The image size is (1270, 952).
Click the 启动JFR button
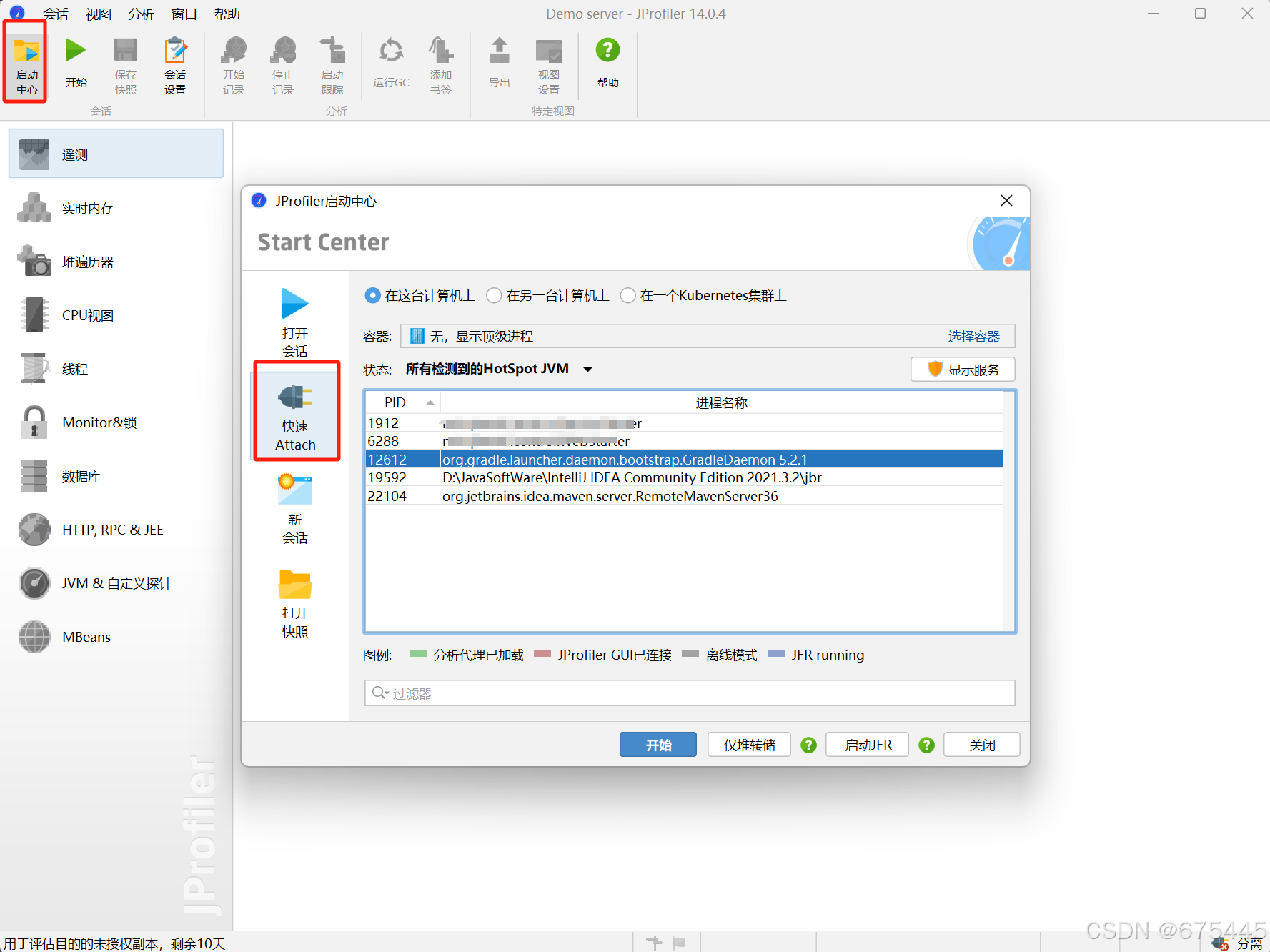pyautogui.click(x=868, y=745)
